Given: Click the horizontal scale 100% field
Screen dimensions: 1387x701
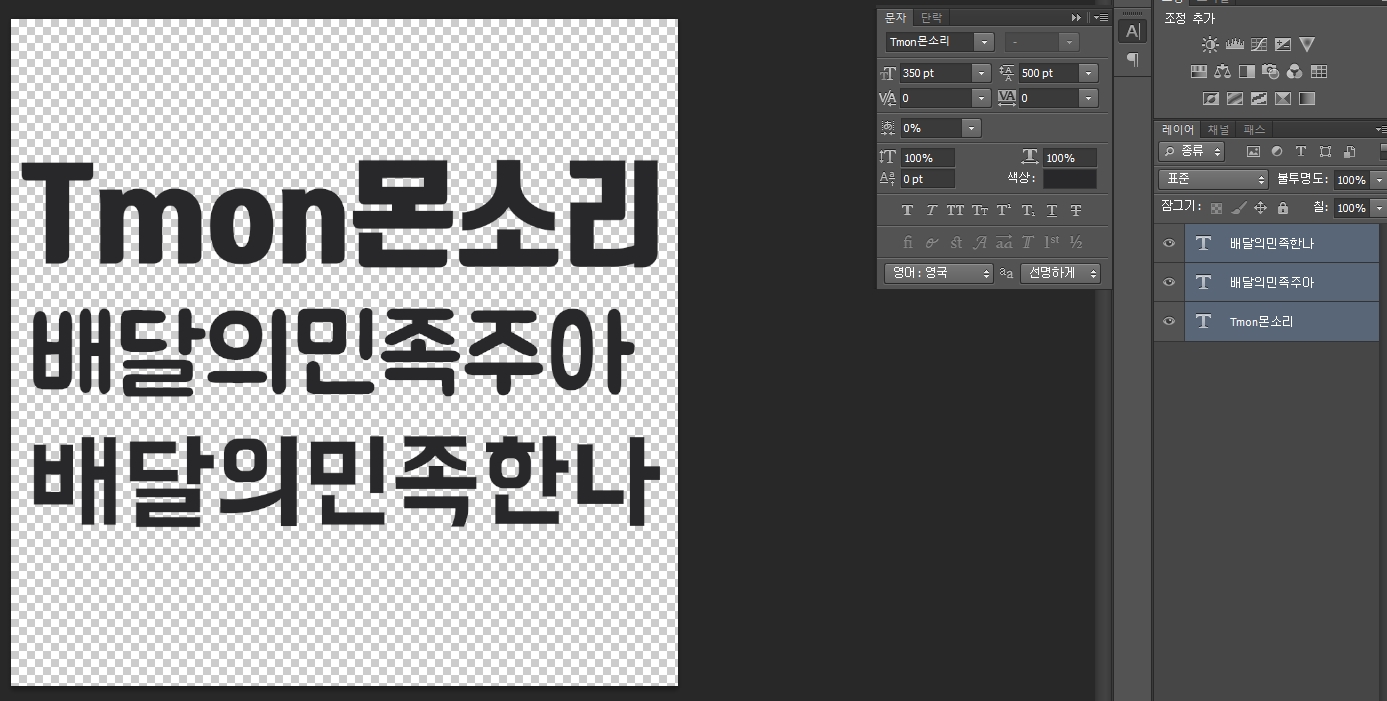Looking at the screenshot, I should [1069, 158].
